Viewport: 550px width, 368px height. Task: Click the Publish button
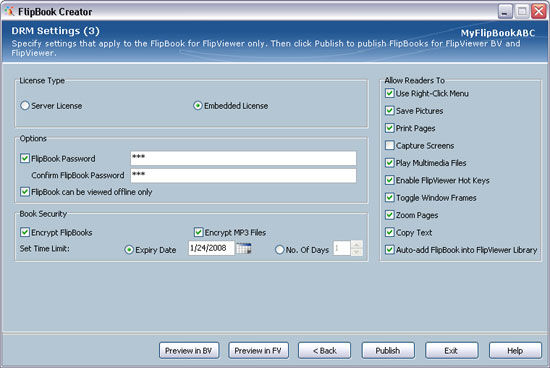388,350
